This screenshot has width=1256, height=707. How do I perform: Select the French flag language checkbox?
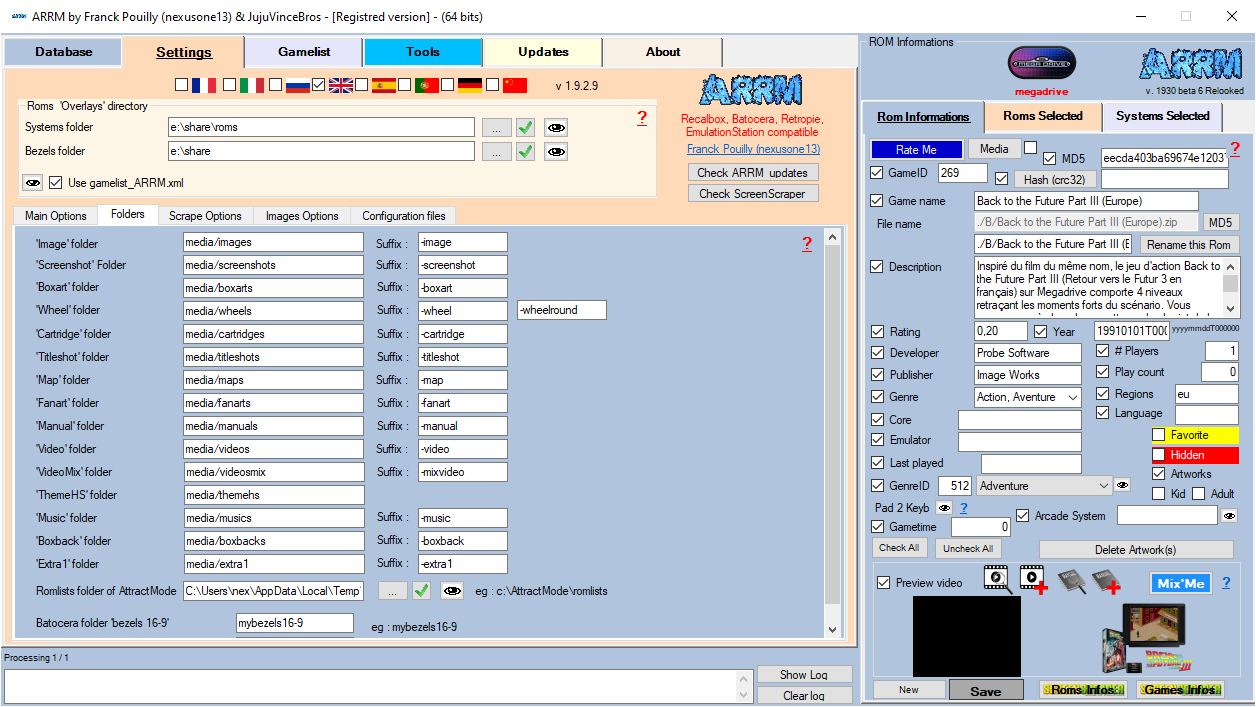pyautogui.click(x=181, y=85)
